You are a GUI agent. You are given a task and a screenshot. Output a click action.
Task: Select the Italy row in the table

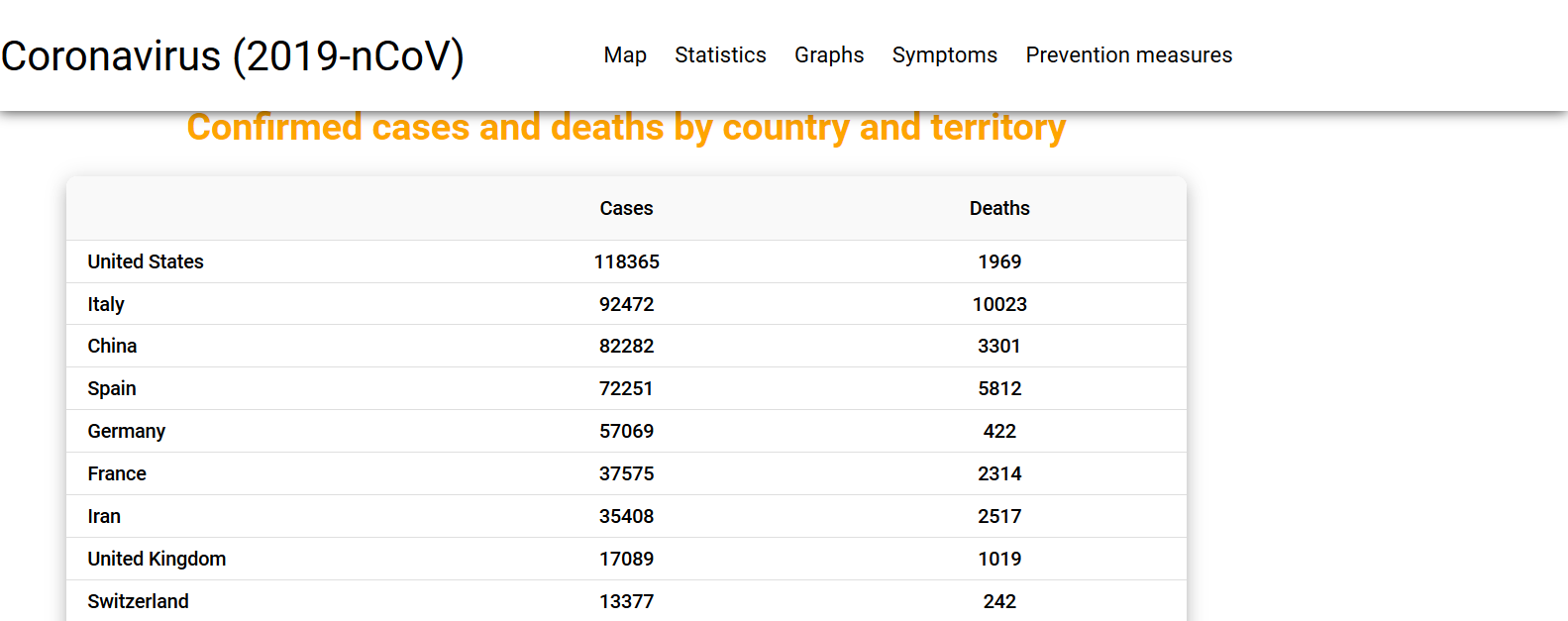[x=626, y=304]
